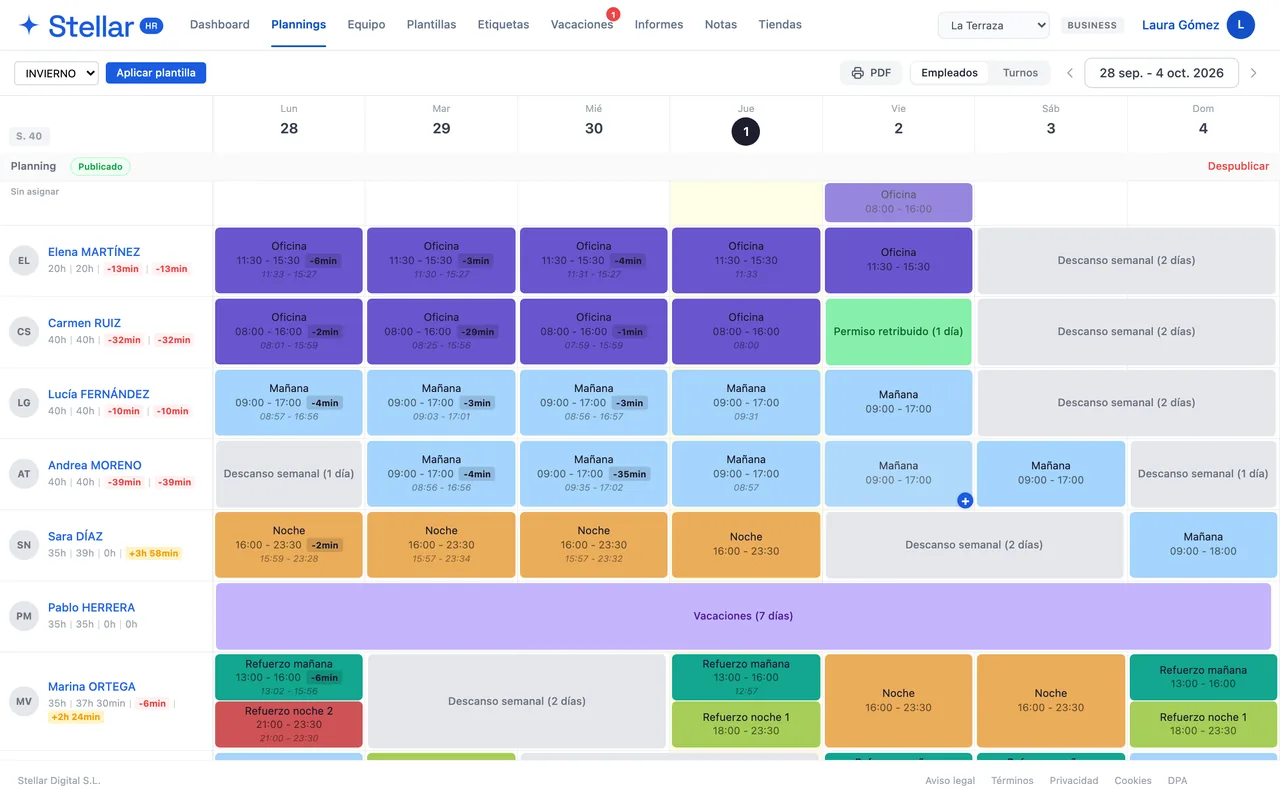1280x800 pixels.
Task: Open the Equipo tab
Action: tap(366, 25)
